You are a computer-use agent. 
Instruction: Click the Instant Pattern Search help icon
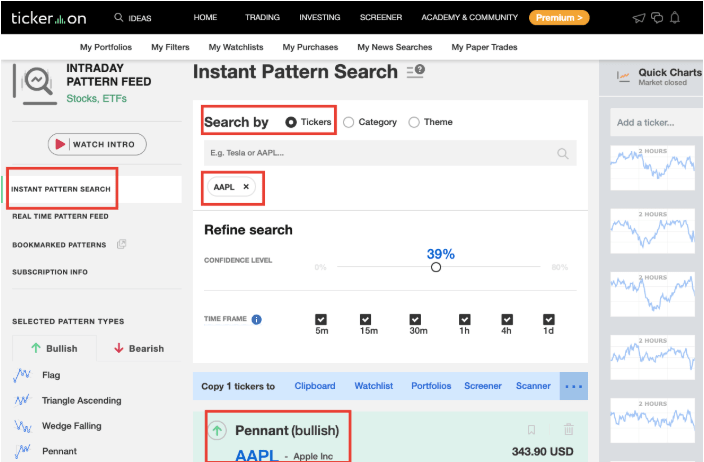(x=416, y=71)
